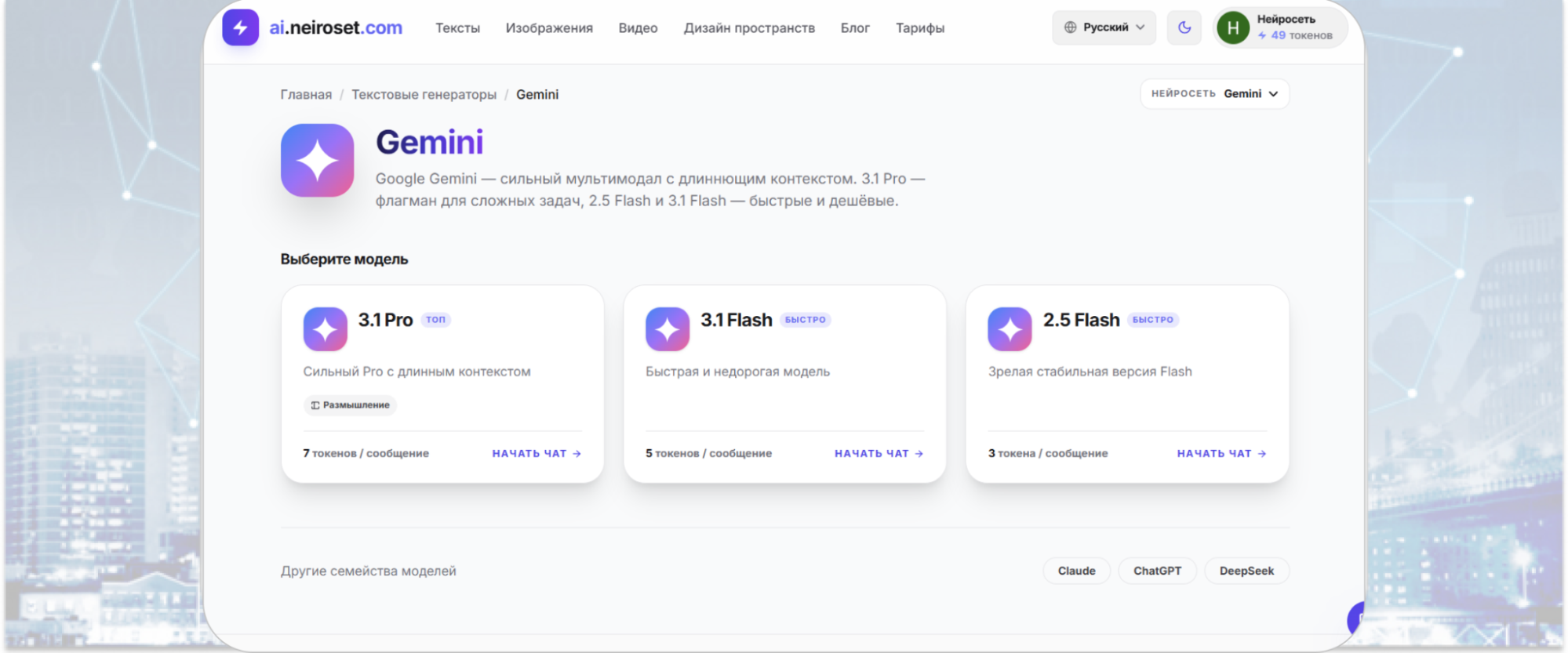Click 'Другие семейства моделей' label

[368, 571]
